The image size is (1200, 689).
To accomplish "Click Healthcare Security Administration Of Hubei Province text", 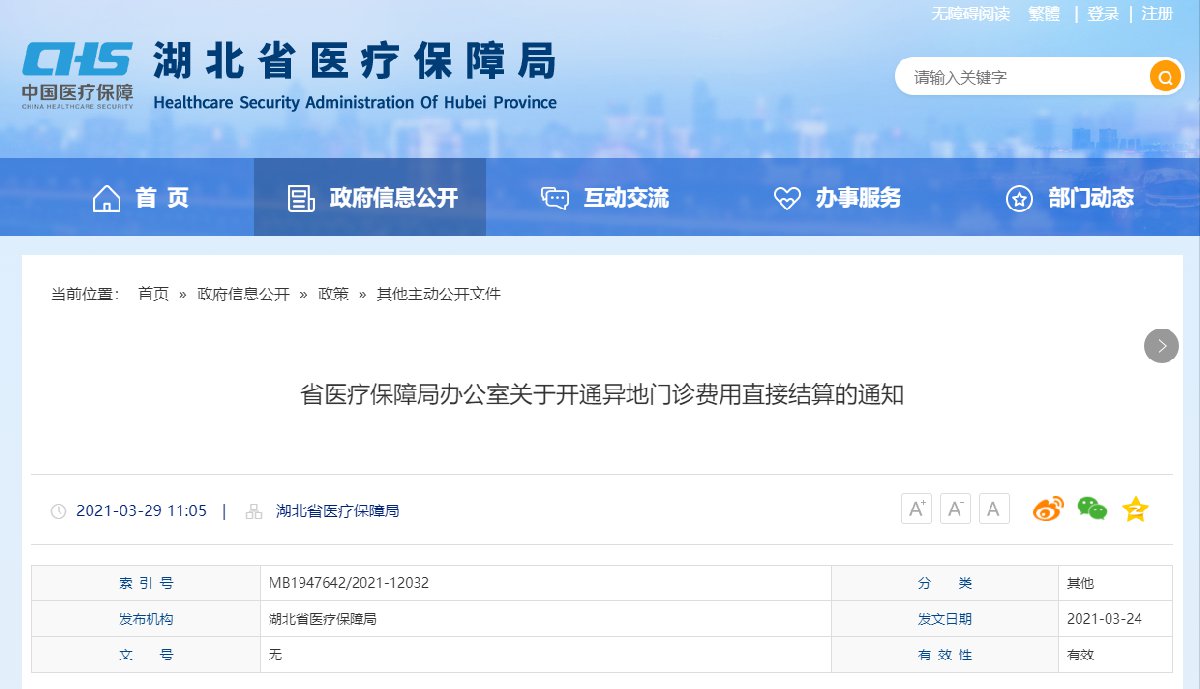I will (355, 102).
